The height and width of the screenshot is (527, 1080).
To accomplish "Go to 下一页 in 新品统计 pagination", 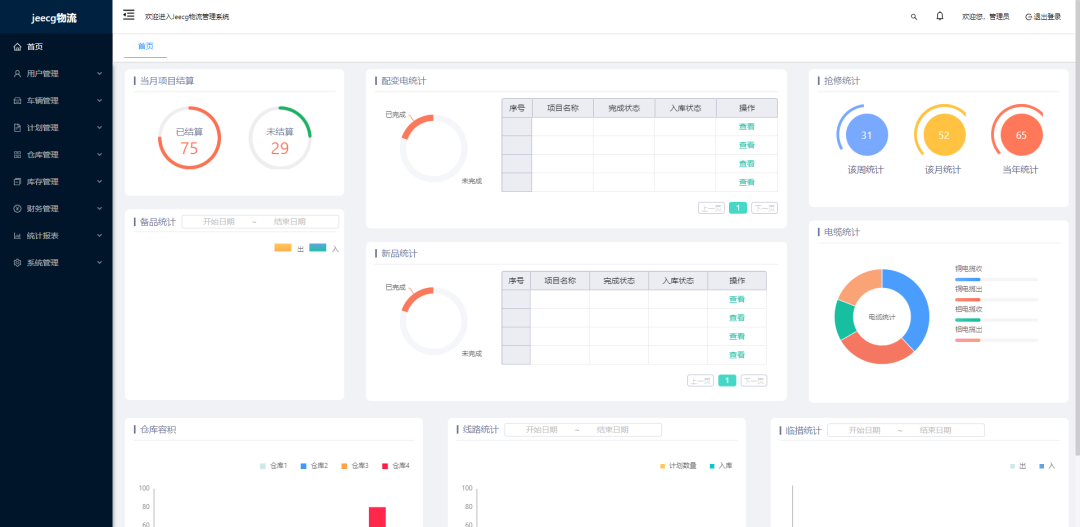I will click(x=754, y=381).
